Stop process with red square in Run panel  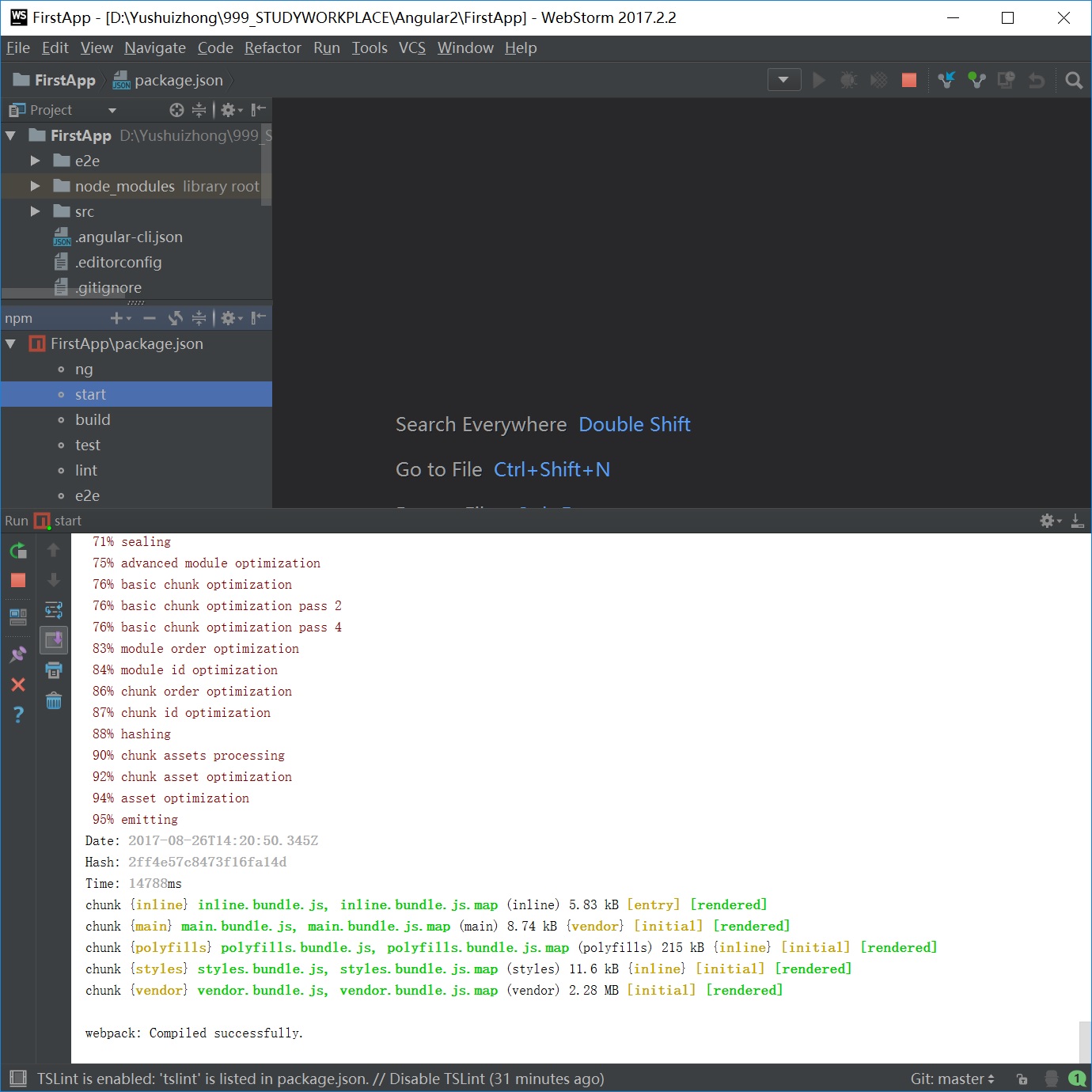[18, 580]
